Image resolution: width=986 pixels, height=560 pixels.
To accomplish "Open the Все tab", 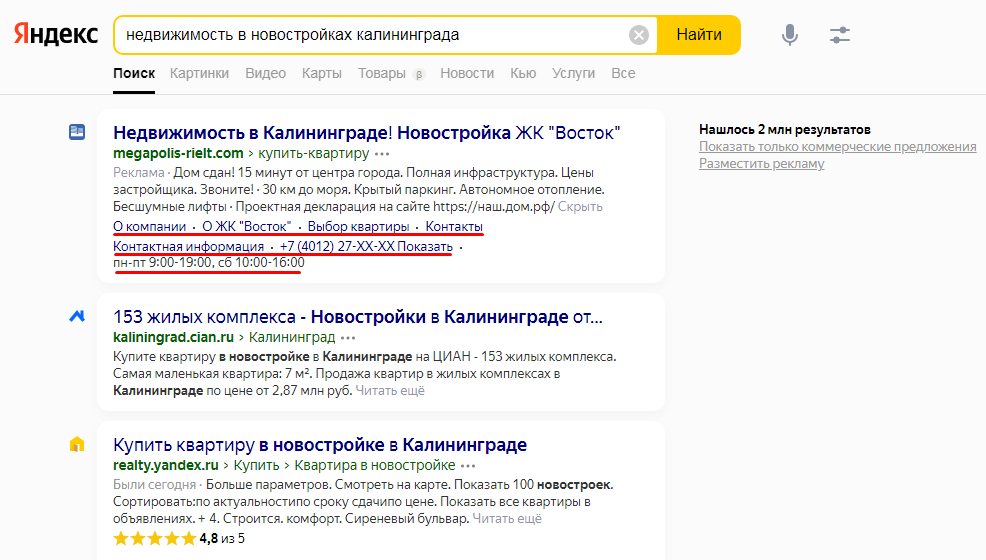I will pyautogui.click(x=623, y=74).
